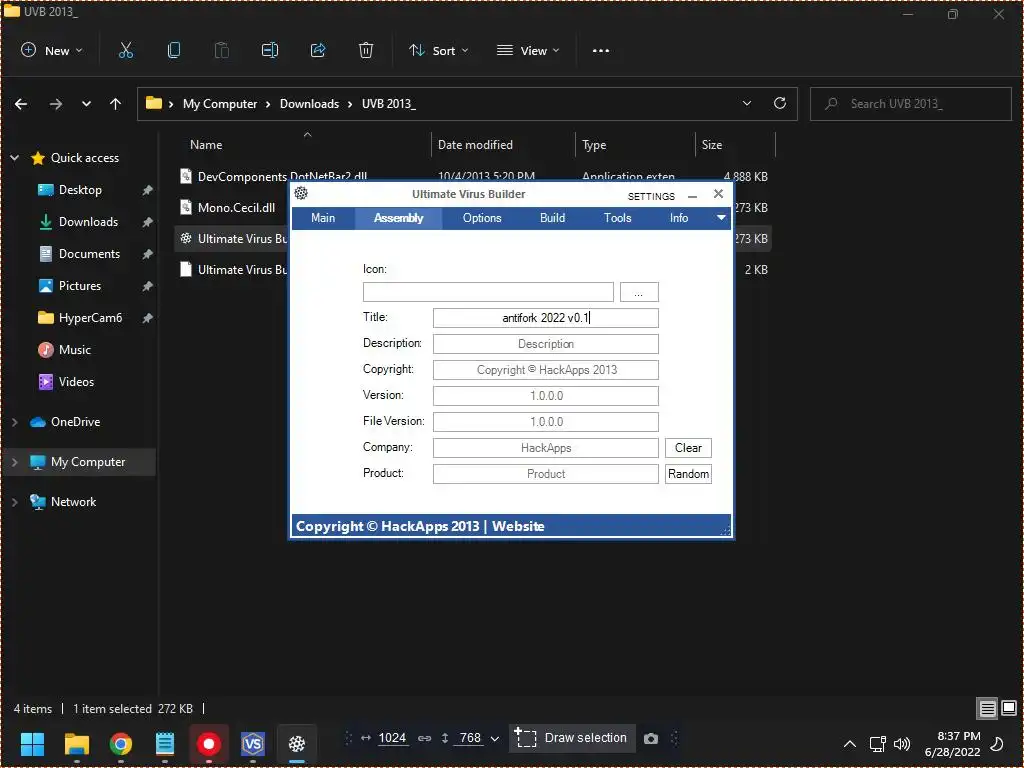Click the Clear button
The width and height of the screenshot is (1024, 768).
[688, 448]
